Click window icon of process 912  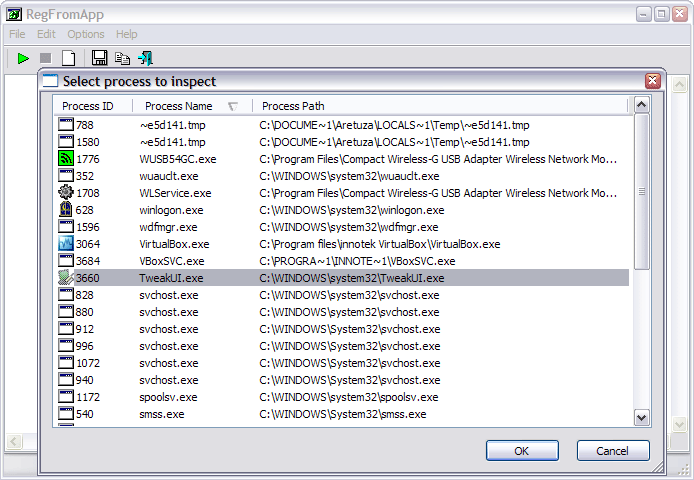point(66,329)
